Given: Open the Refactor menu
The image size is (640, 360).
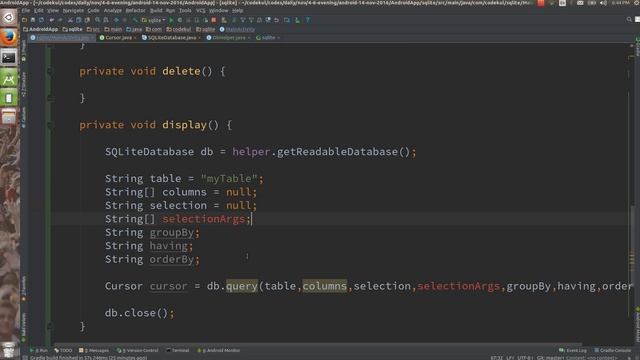Looking at the screenshot, I should [136, 11].
